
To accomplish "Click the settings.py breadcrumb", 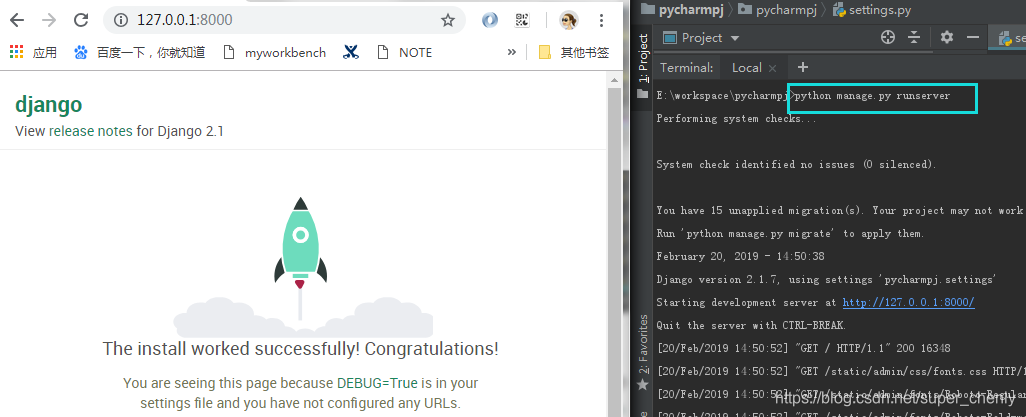I will [x=872, y=9].
